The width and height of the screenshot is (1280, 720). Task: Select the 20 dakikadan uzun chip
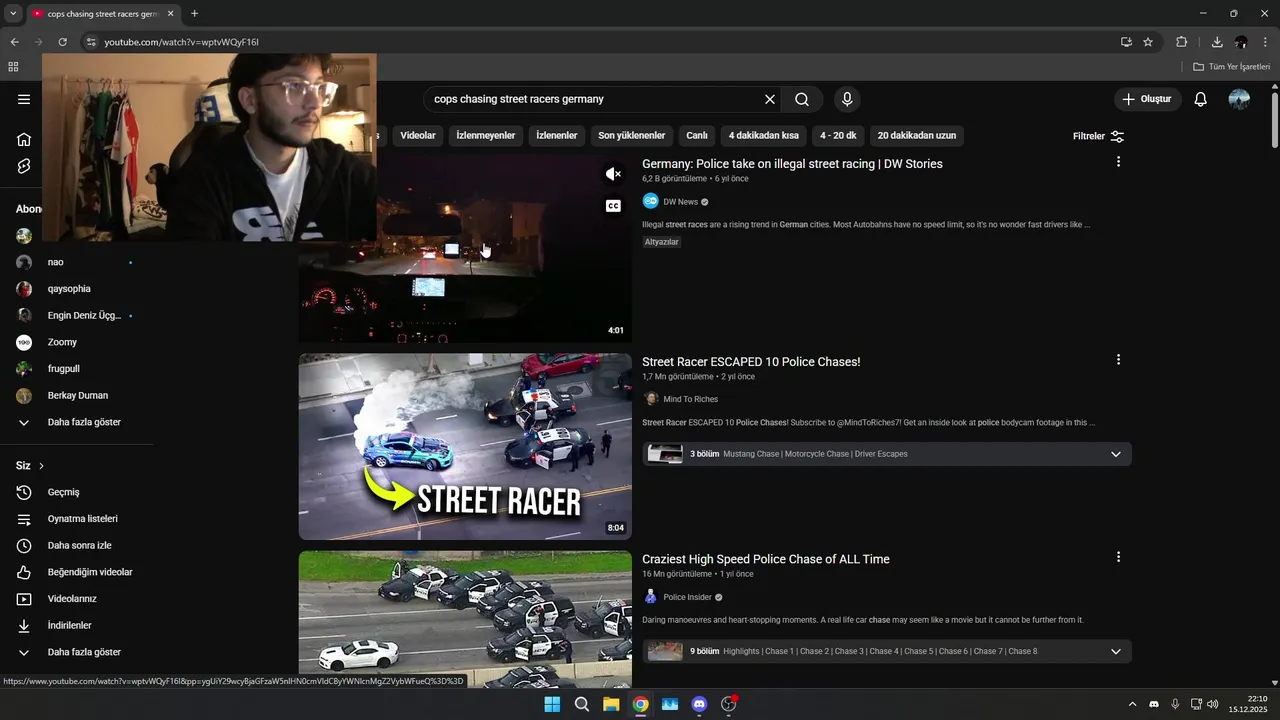point(917,136)
